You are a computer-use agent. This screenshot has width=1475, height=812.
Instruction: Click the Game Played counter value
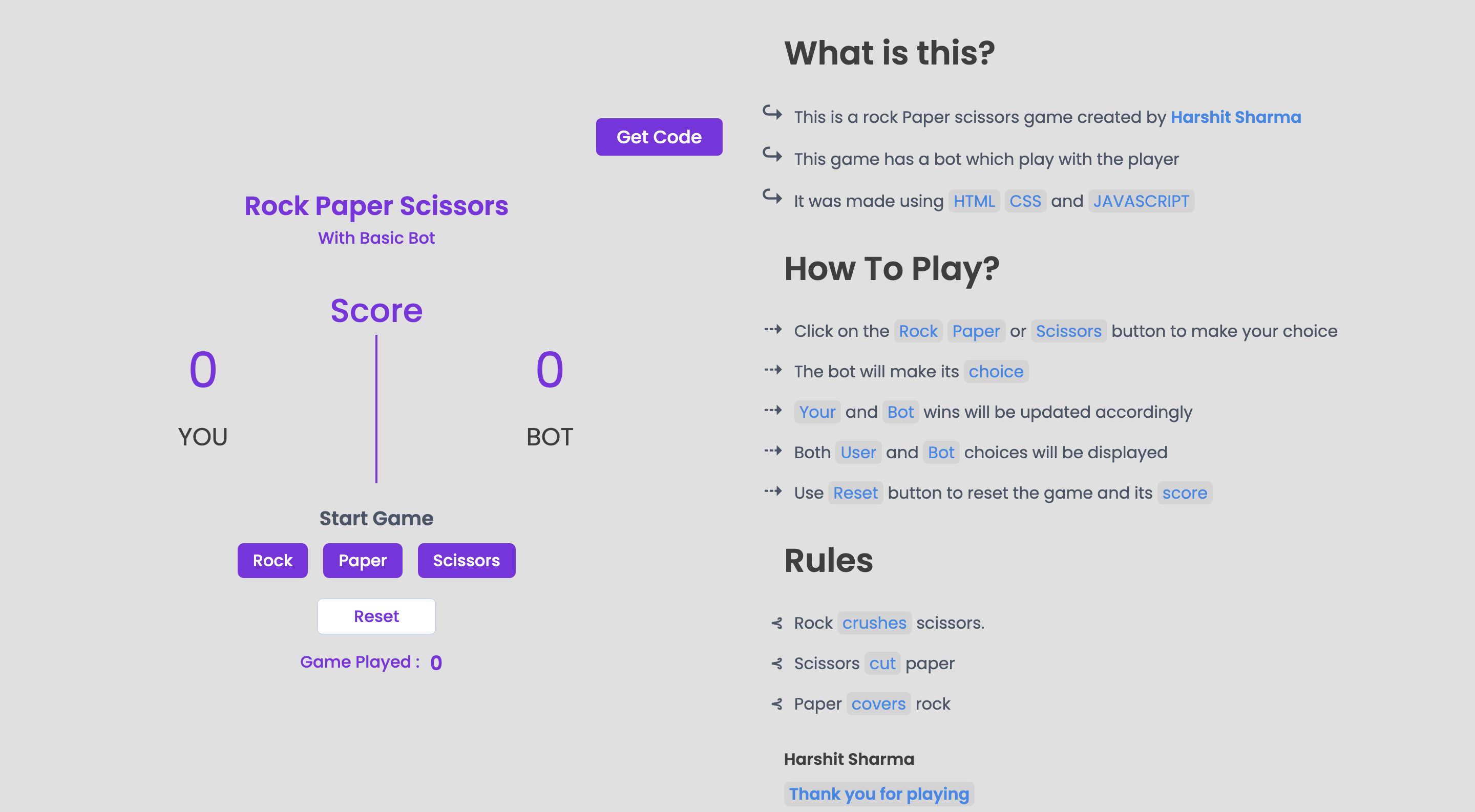pyautogui.click(x=436, y=663)
